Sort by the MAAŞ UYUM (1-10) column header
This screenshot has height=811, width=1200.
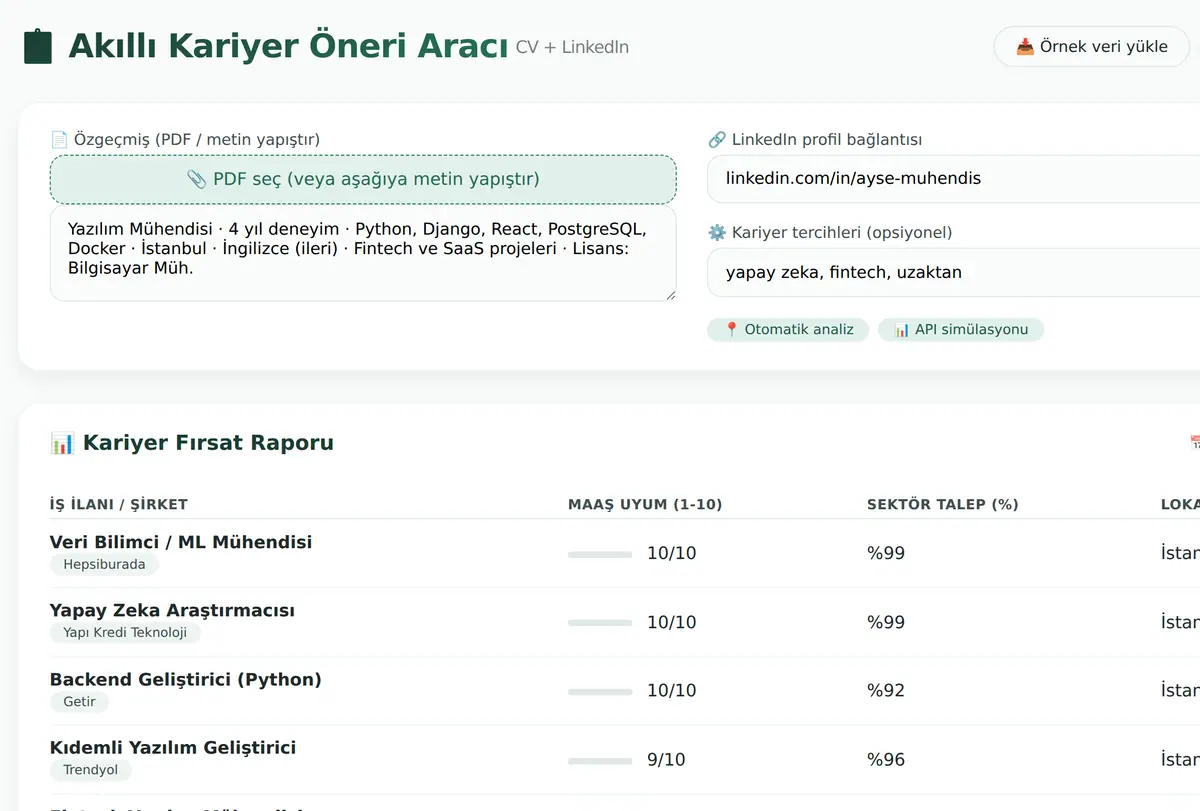645,504
